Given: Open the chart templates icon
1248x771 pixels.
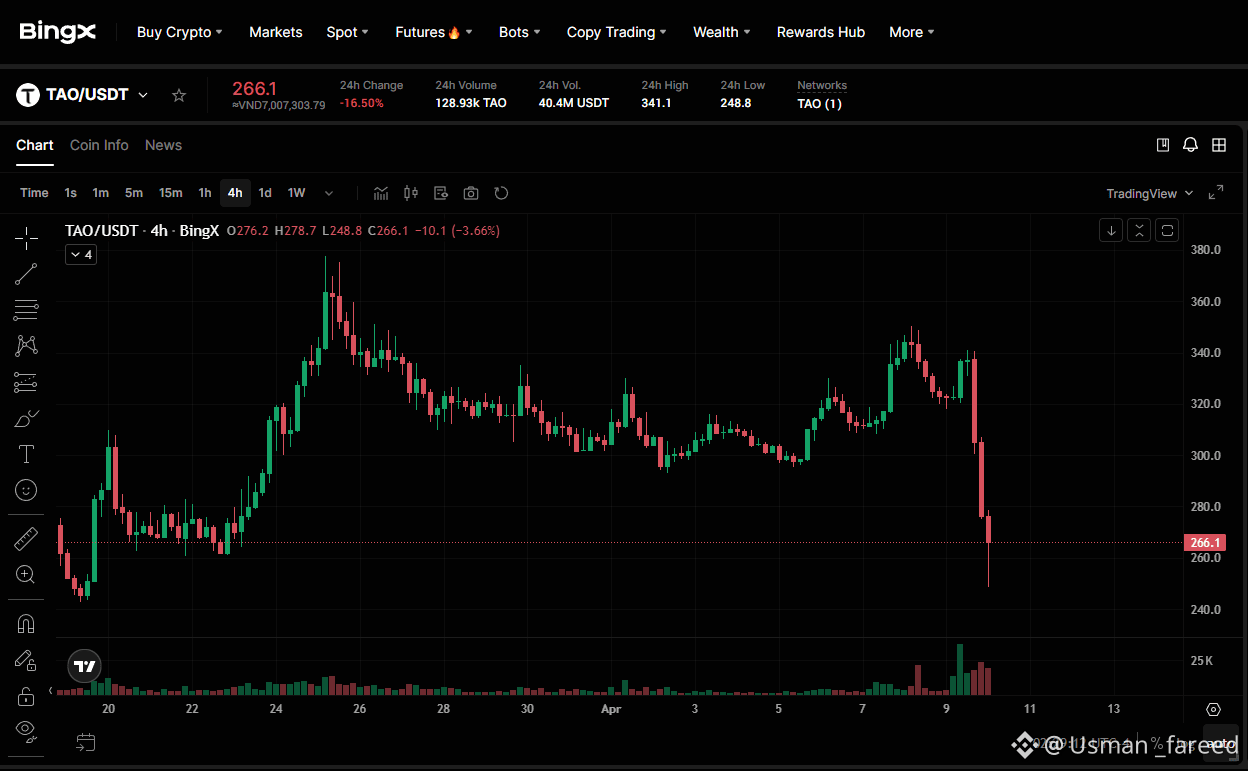Looking at the screenshot, I should tap(441, 193).
